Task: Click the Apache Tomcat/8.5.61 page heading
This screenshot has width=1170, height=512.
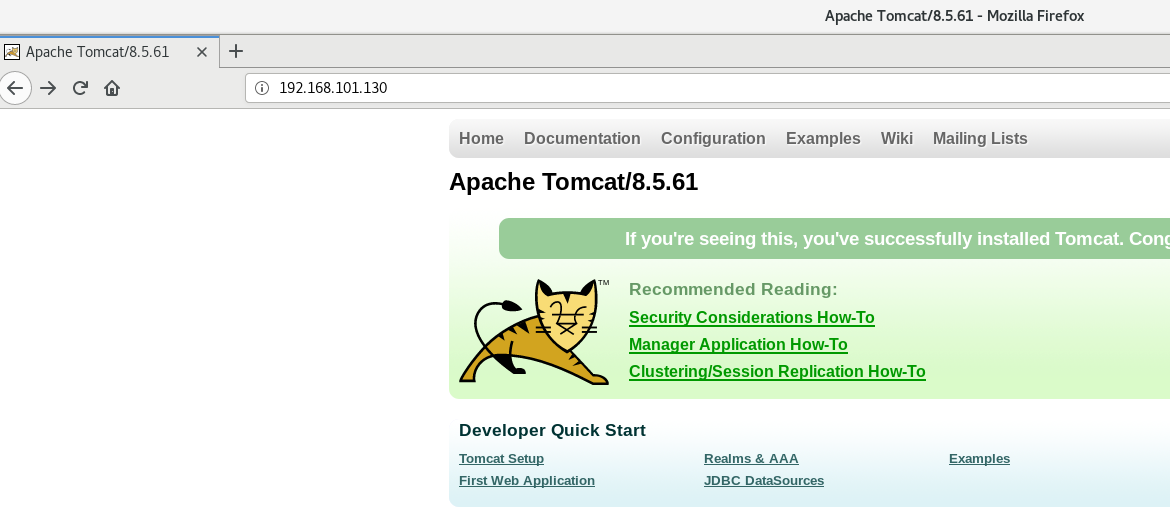Action: [573, 182]
